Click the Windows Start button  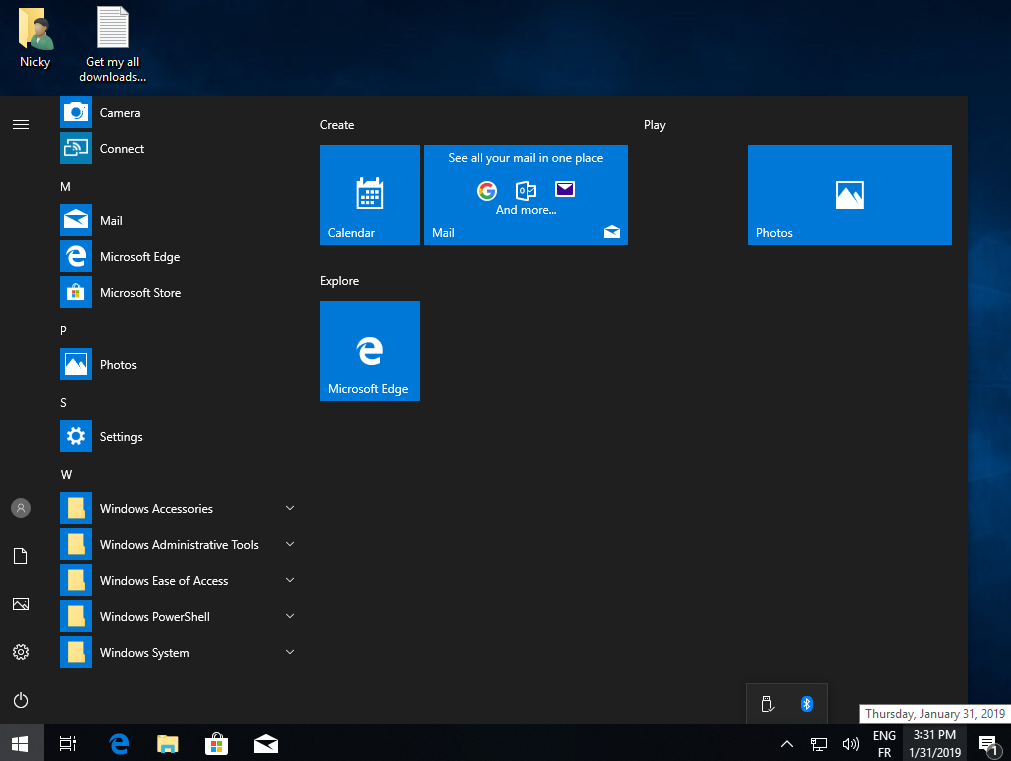(x=21, y=744)
